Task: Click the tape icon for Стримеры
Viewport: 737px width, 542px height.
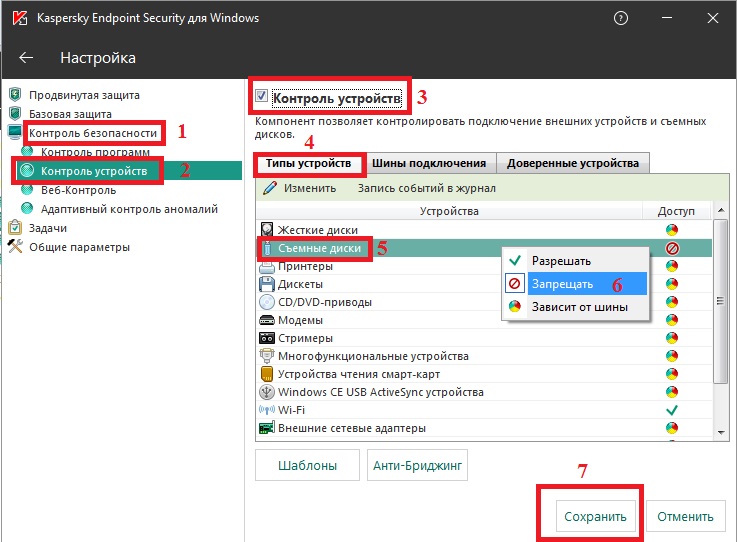Action: click(267, 338)
